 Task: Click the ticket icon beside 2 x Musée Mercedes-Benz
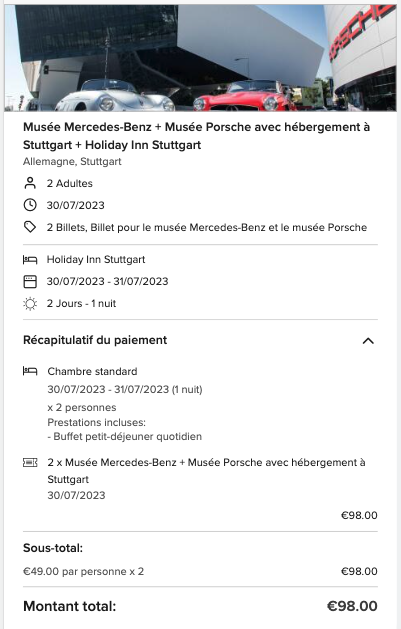coord(30,463)
